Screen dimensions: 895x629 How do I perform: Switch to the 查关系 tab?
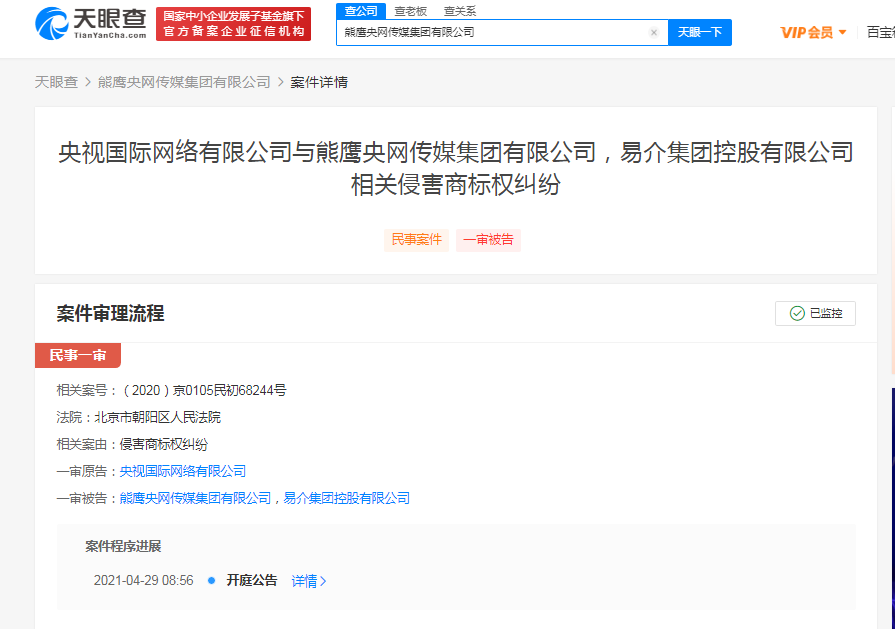coord(459,11)
